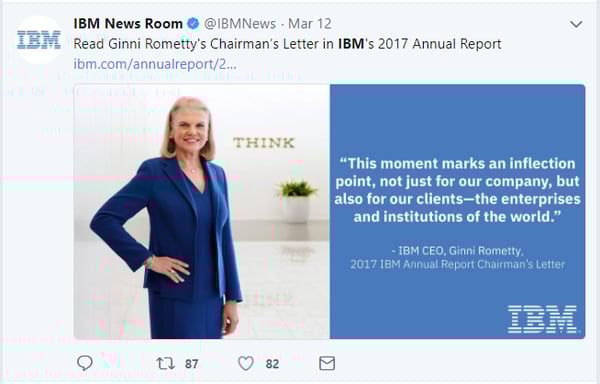600x384 pixels.
Task: Click the like count 82
Action: [x=272, y=364]
